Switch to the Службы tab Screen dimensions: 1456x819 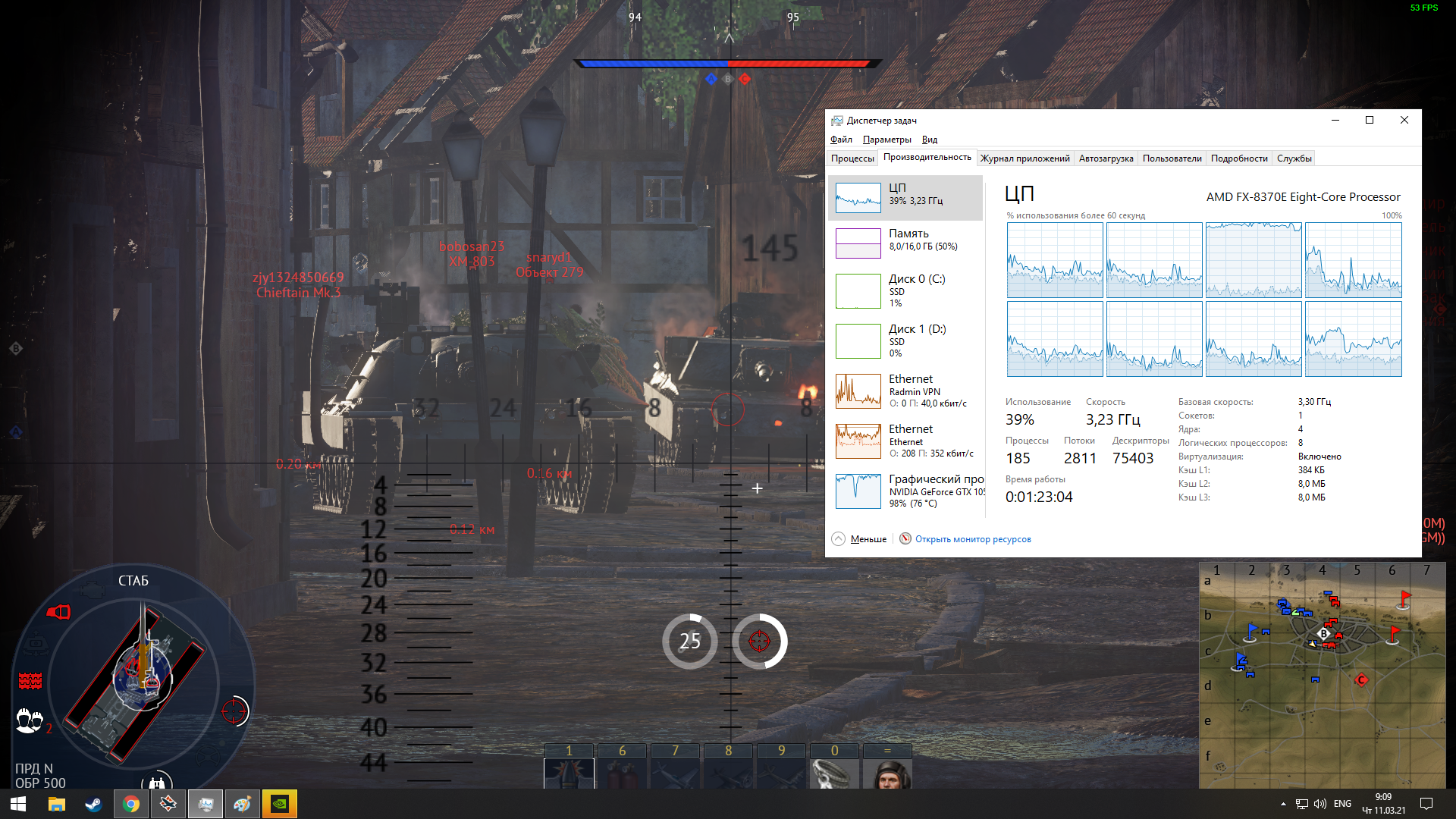(1294, 158)
